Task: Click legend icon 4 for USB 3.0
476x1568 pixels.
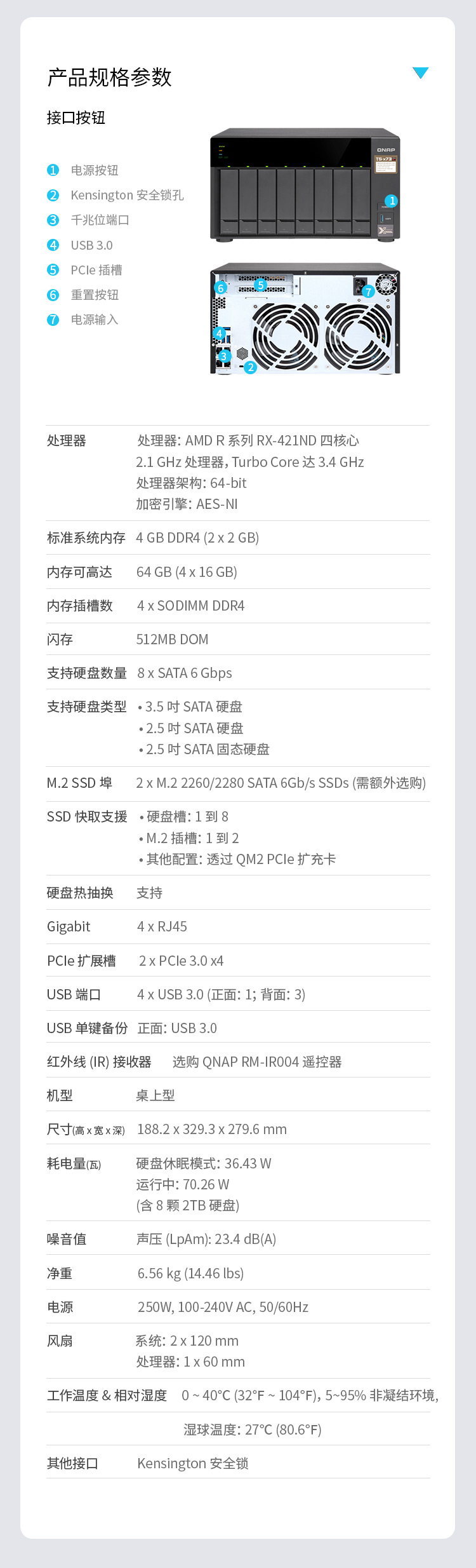Action: 53,245
